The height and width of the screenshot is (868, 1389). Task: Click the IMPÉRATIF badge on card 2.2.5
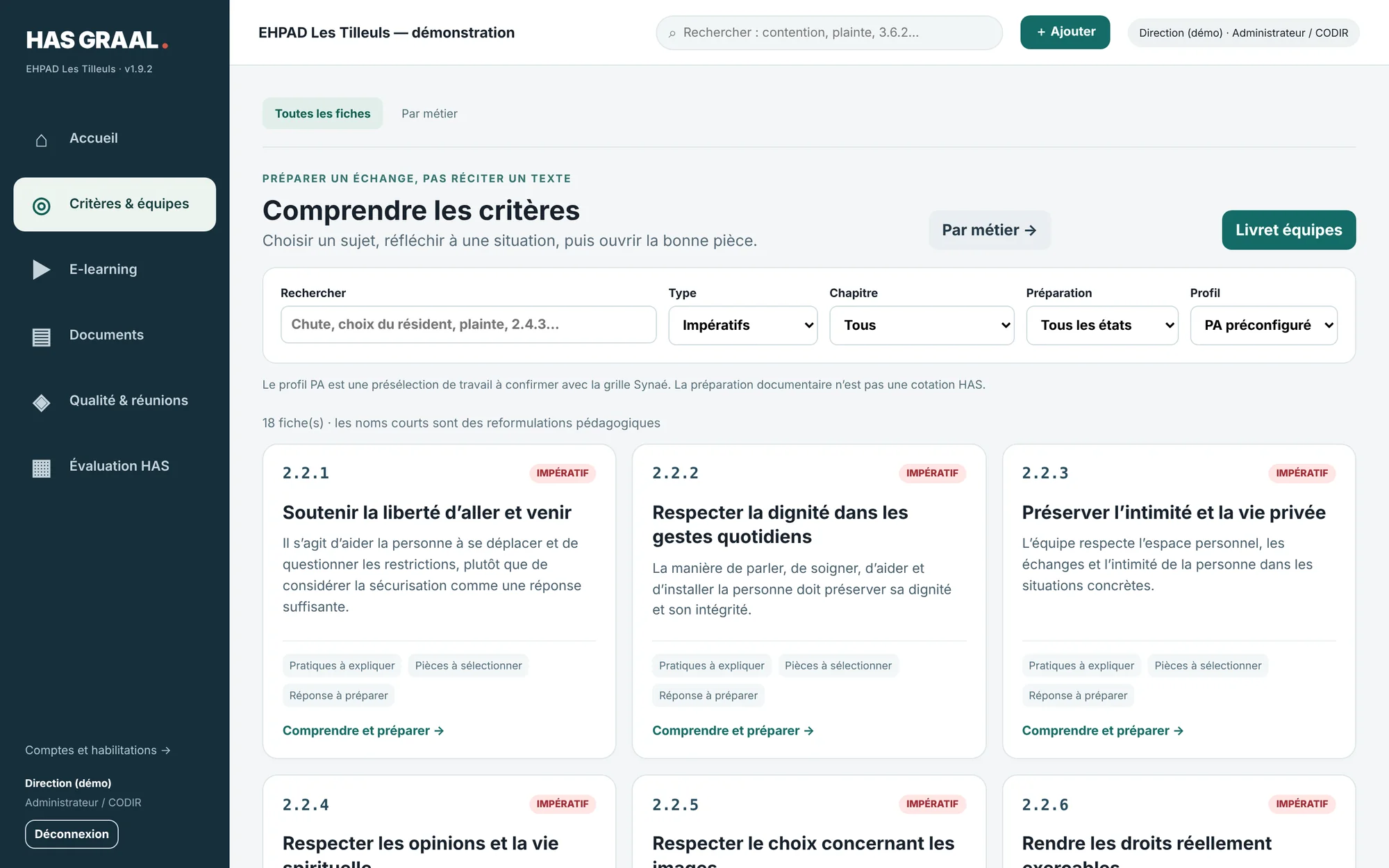(x=932, y=803)
